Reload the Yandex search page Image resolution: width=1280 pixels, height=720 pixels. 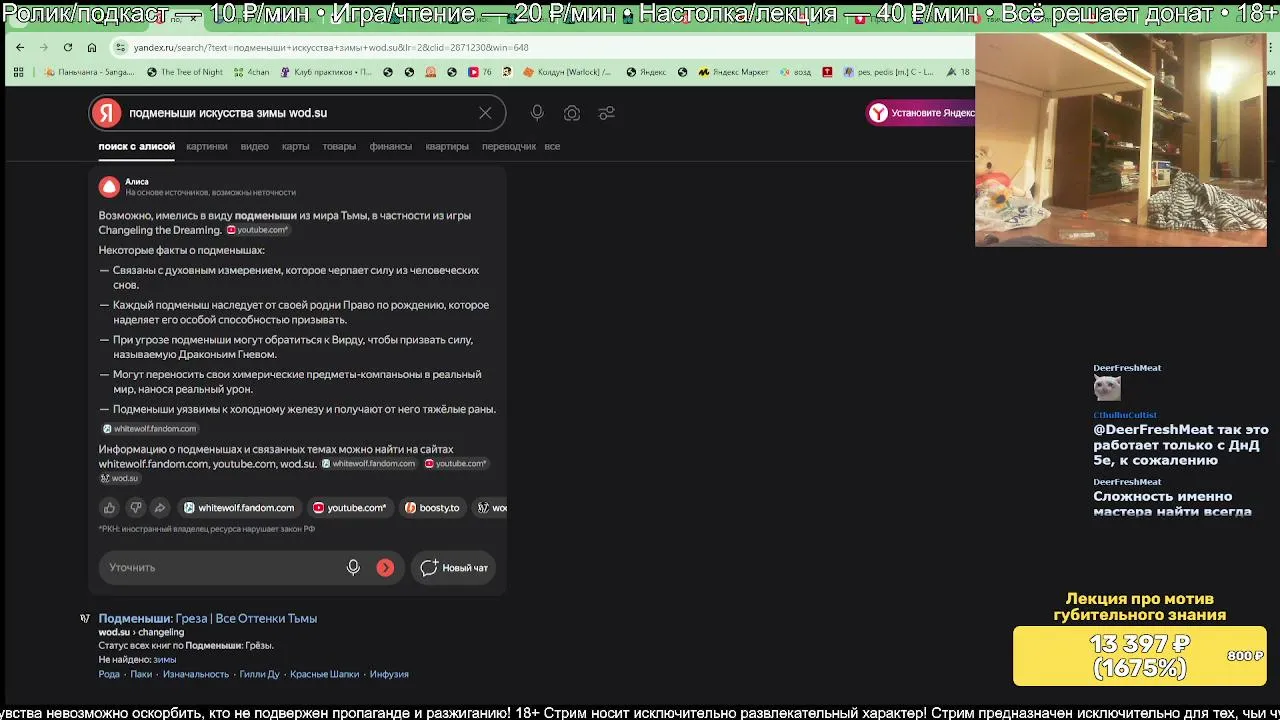(x=67, y=47)
